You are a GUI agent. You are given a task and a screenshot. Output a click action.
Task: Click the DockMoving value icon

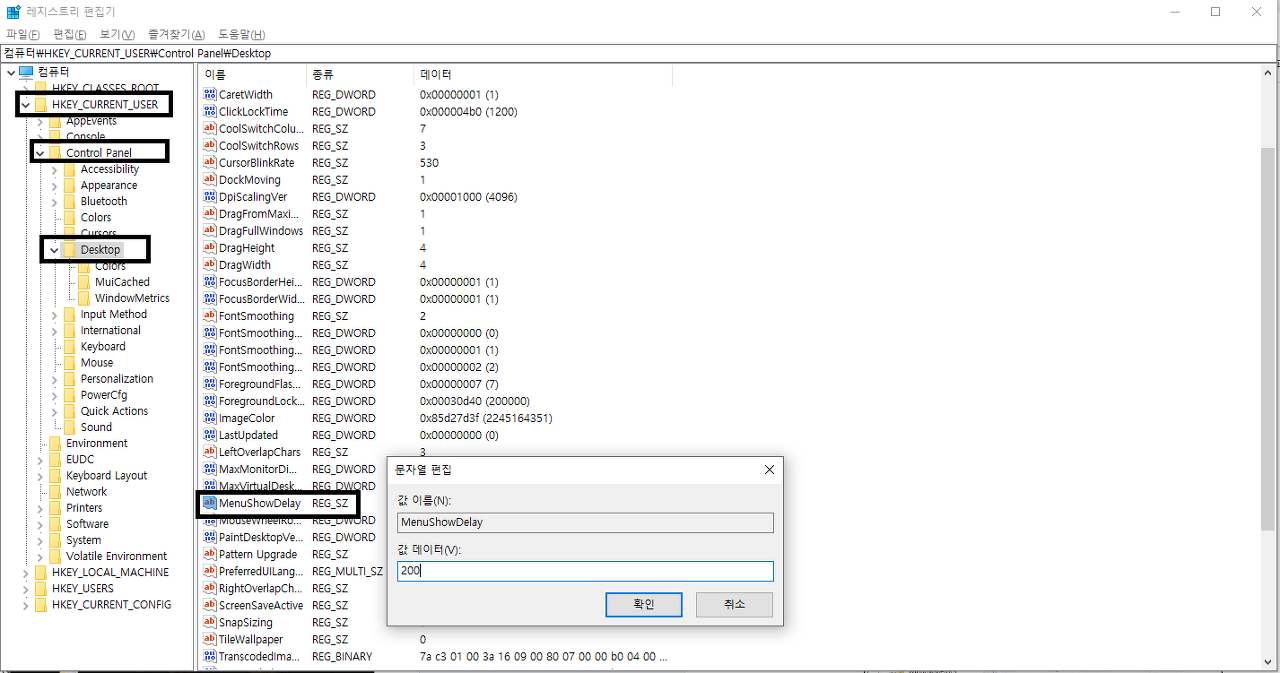point(210,179)
